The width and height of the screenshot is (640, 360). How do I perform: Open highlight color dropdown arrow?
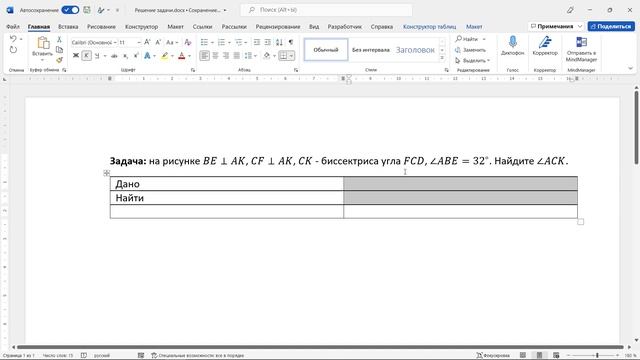(172, 56)
